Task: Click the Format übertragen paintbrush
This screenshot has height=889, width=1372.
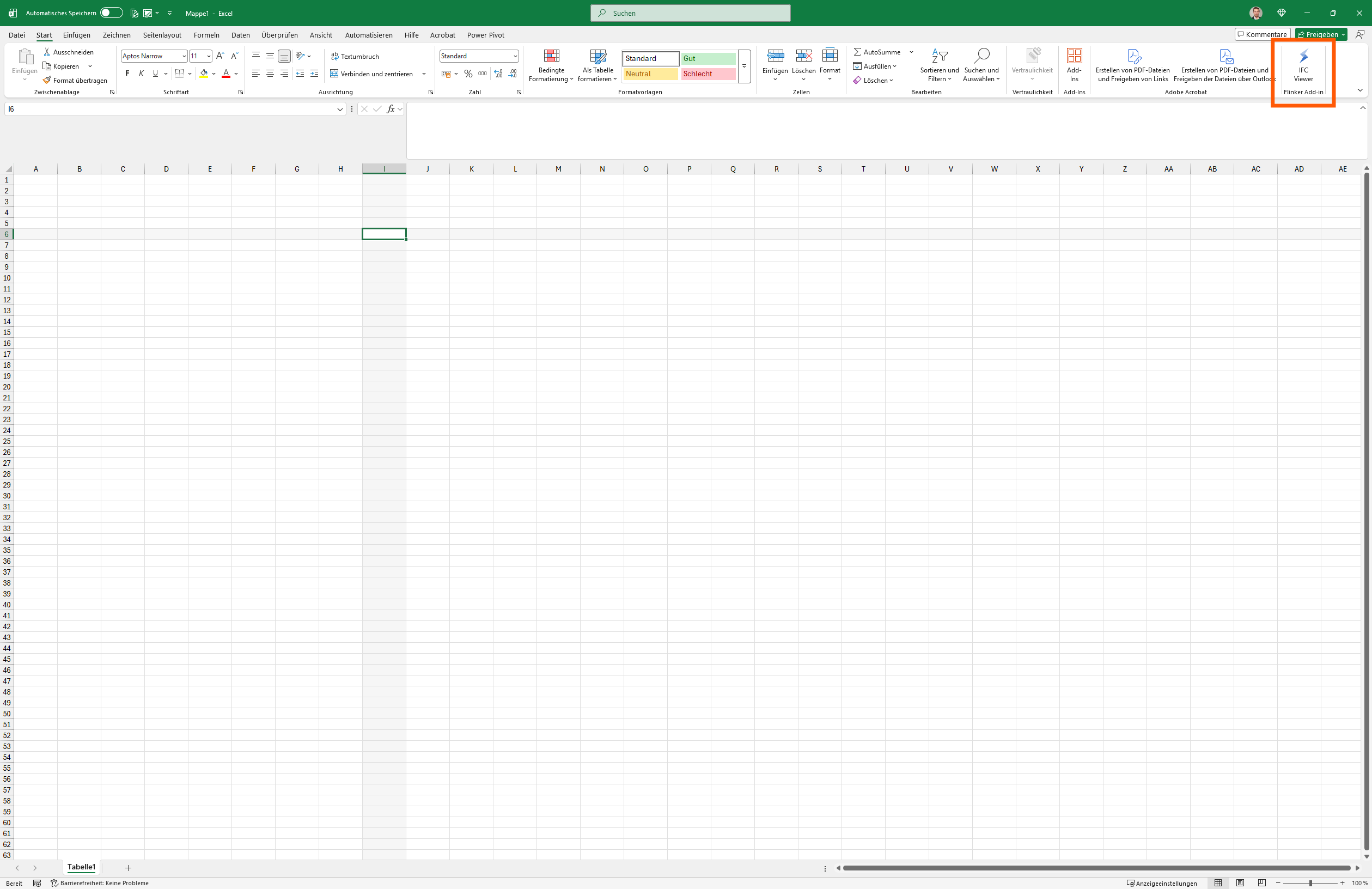Action: tap(47, 80)
